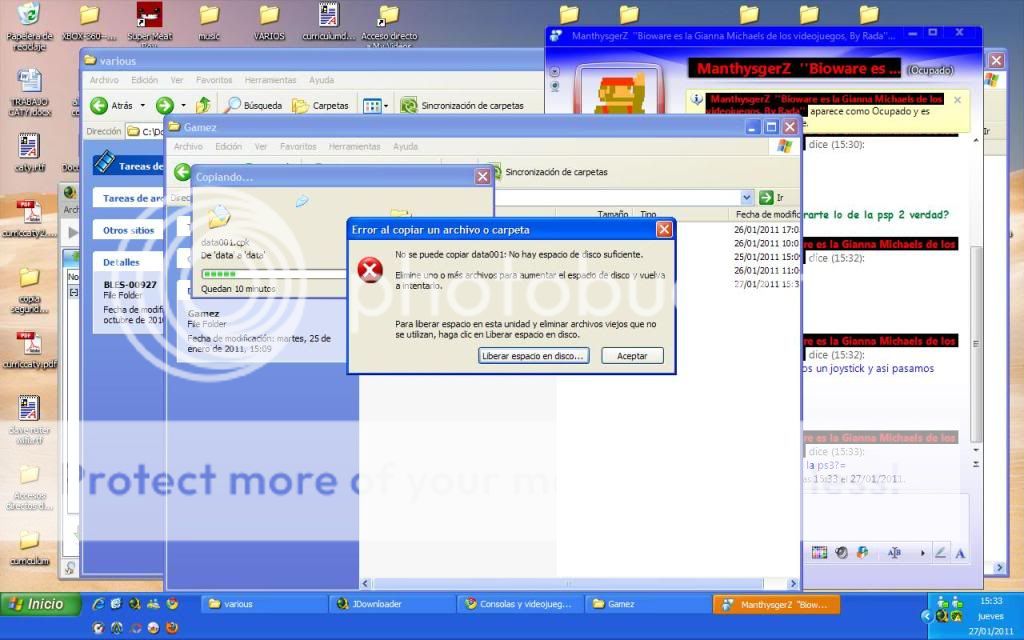Select TRABAJO CATY.docx desktop icon
This screenshot has height=640, width=1024.
pyautogui.click(x=29, y=93)
